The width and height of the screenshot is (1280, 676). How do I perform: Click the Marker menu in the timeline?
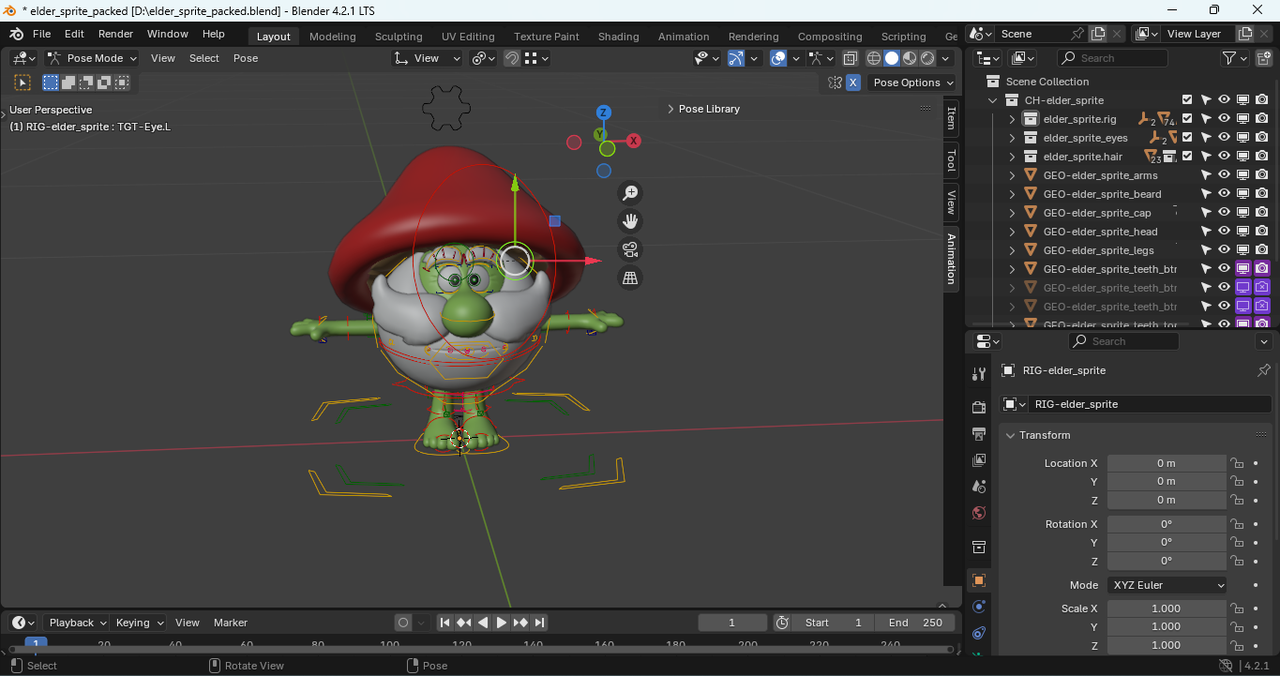point(231,622)
